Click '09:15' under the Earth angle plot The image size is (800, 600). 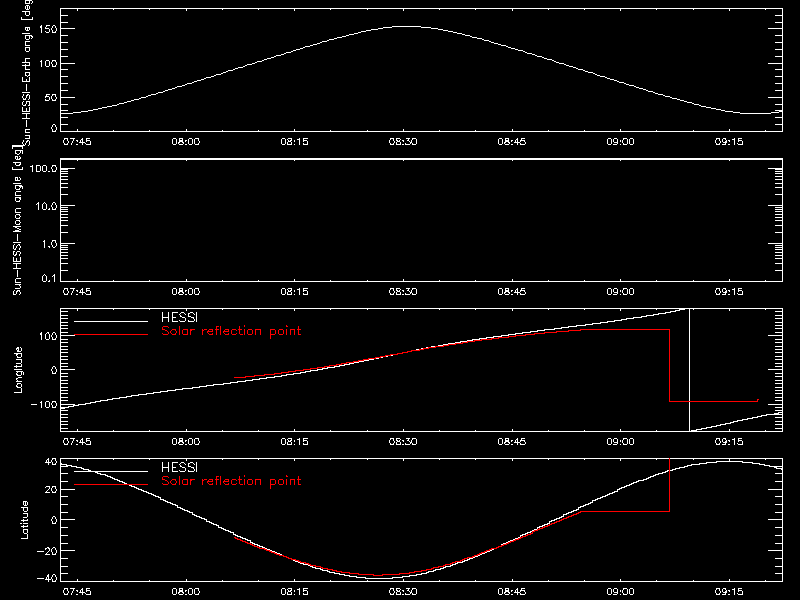[729, 142]
